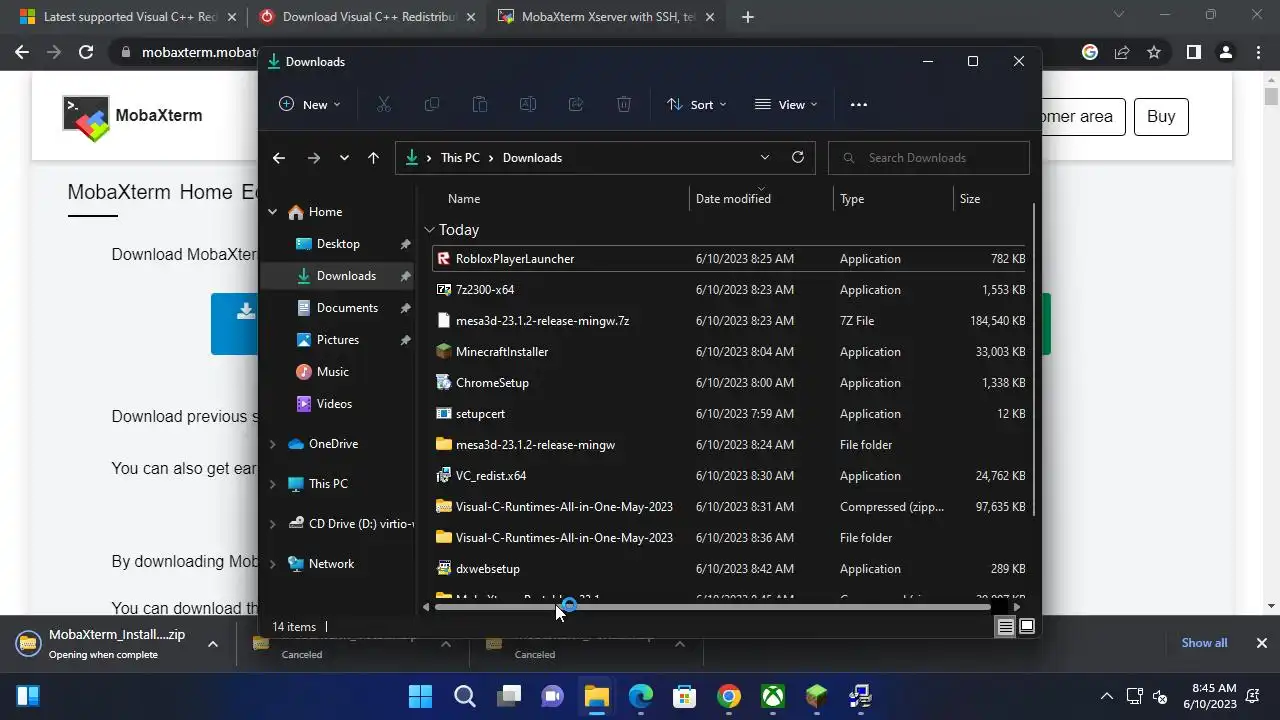
Task: Expand This PC in navigation pane
Action: tap(272, 484)
